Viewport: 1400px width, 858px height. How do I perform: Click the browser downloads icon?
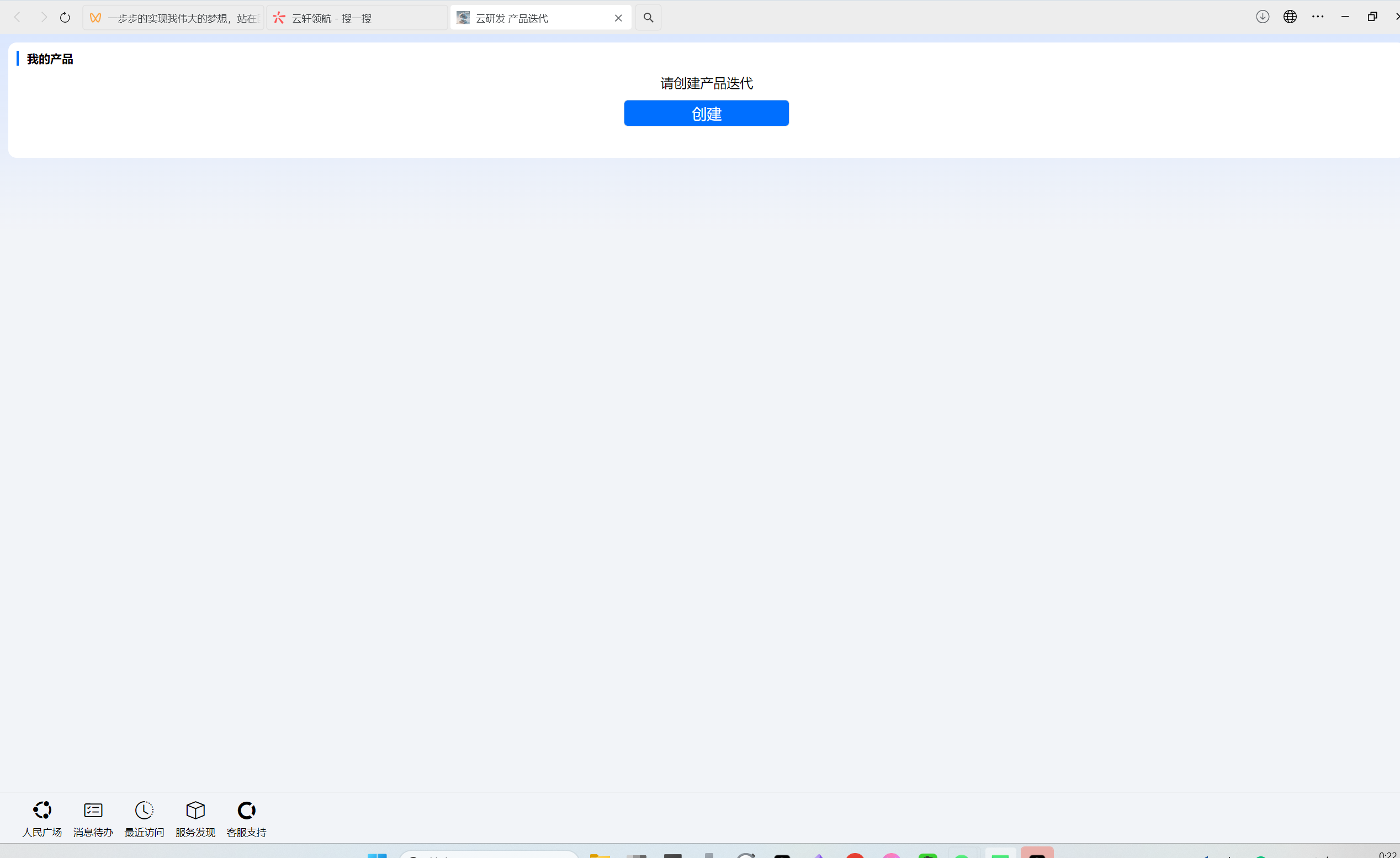pyautogui.click(x=1263, y=17)
